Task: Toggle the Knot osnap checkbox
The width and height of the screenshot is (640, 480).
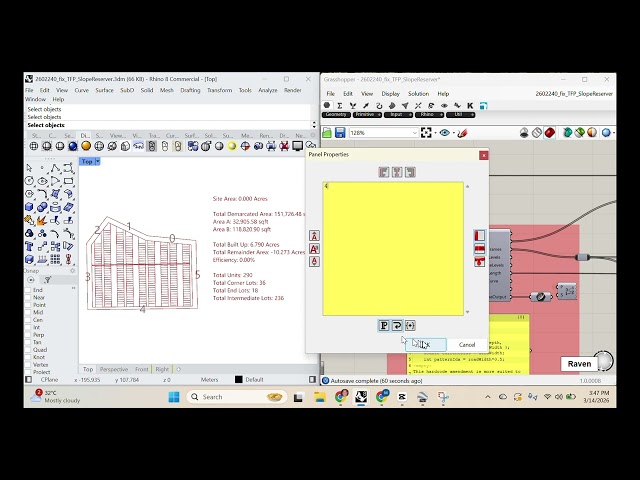Action: pos(28,357)
